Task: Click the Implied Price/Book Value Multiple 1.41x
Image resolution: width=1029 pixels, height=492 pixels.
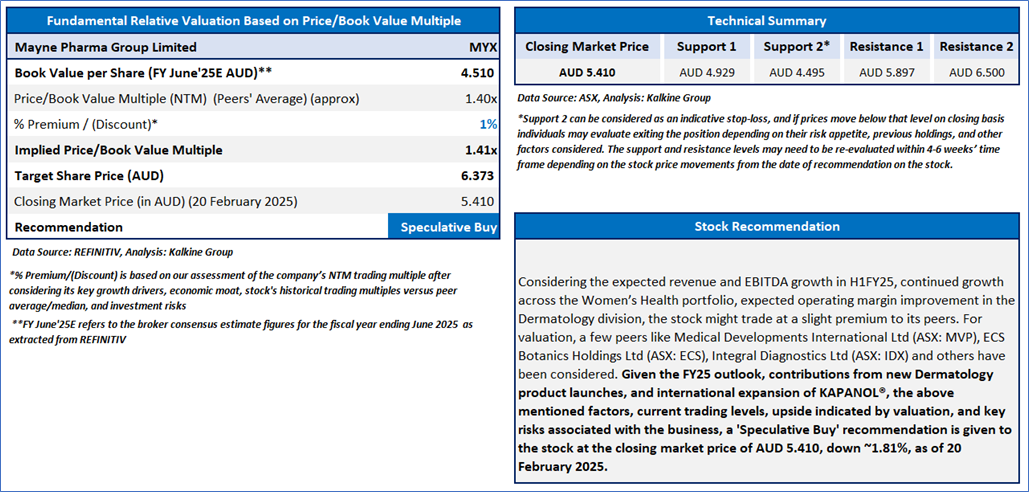Action: click(480, 150)
